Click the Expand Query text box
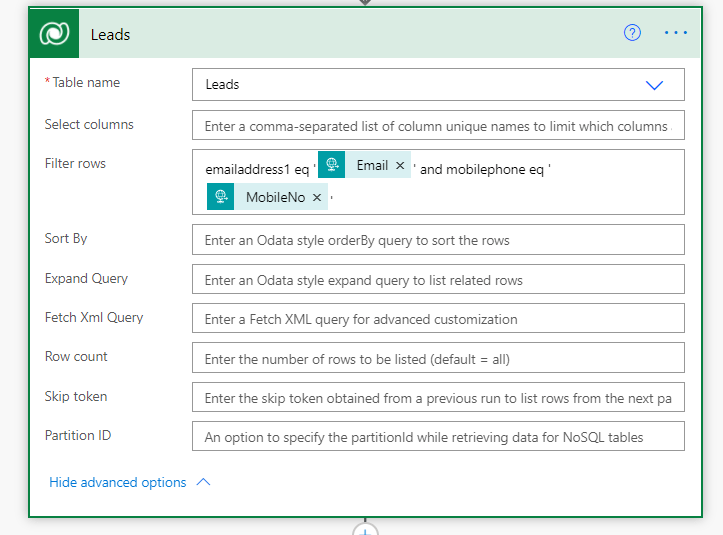Image resolution: width=723 pixels, height=535 pixels. 437,280
